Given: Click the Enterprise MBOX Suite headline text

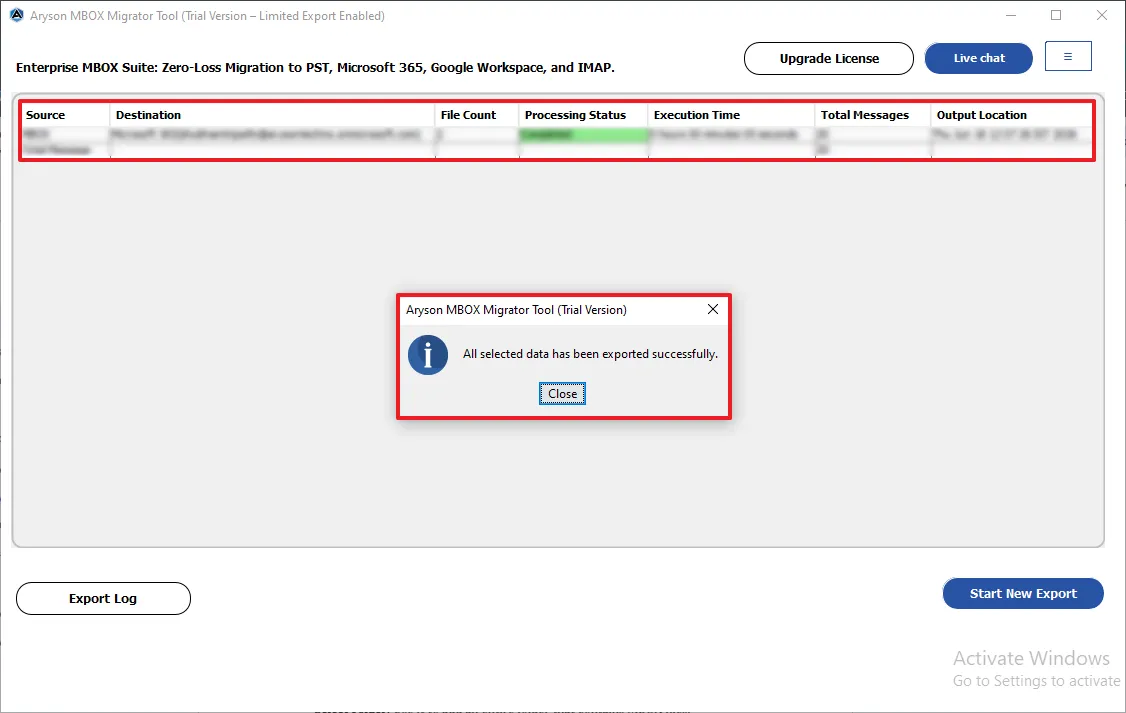Looking at the screenshot, I should tap(315, 67).
